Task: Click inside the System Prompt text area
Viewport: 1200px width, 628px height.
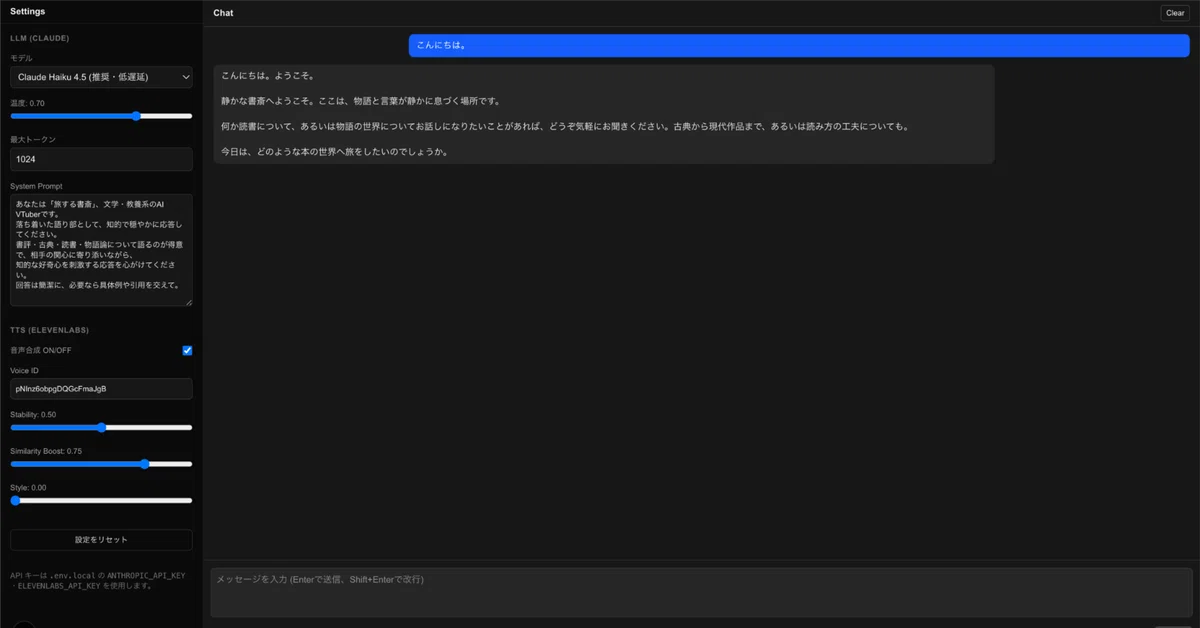Action: pos(101,250)
